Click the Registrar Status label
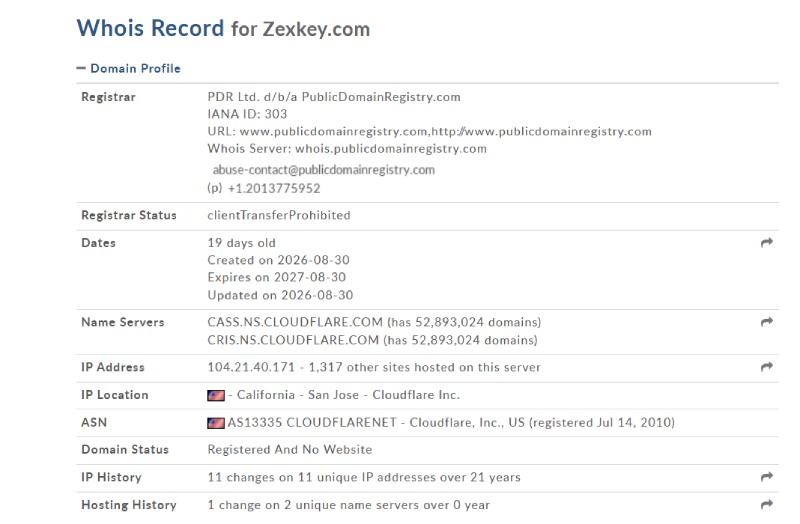Screen dimensions: 800x524 point(129,215)
